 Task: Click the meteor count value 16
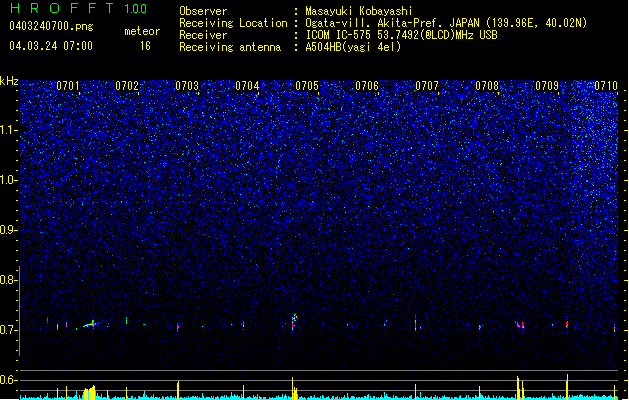(x=145, y=46)
